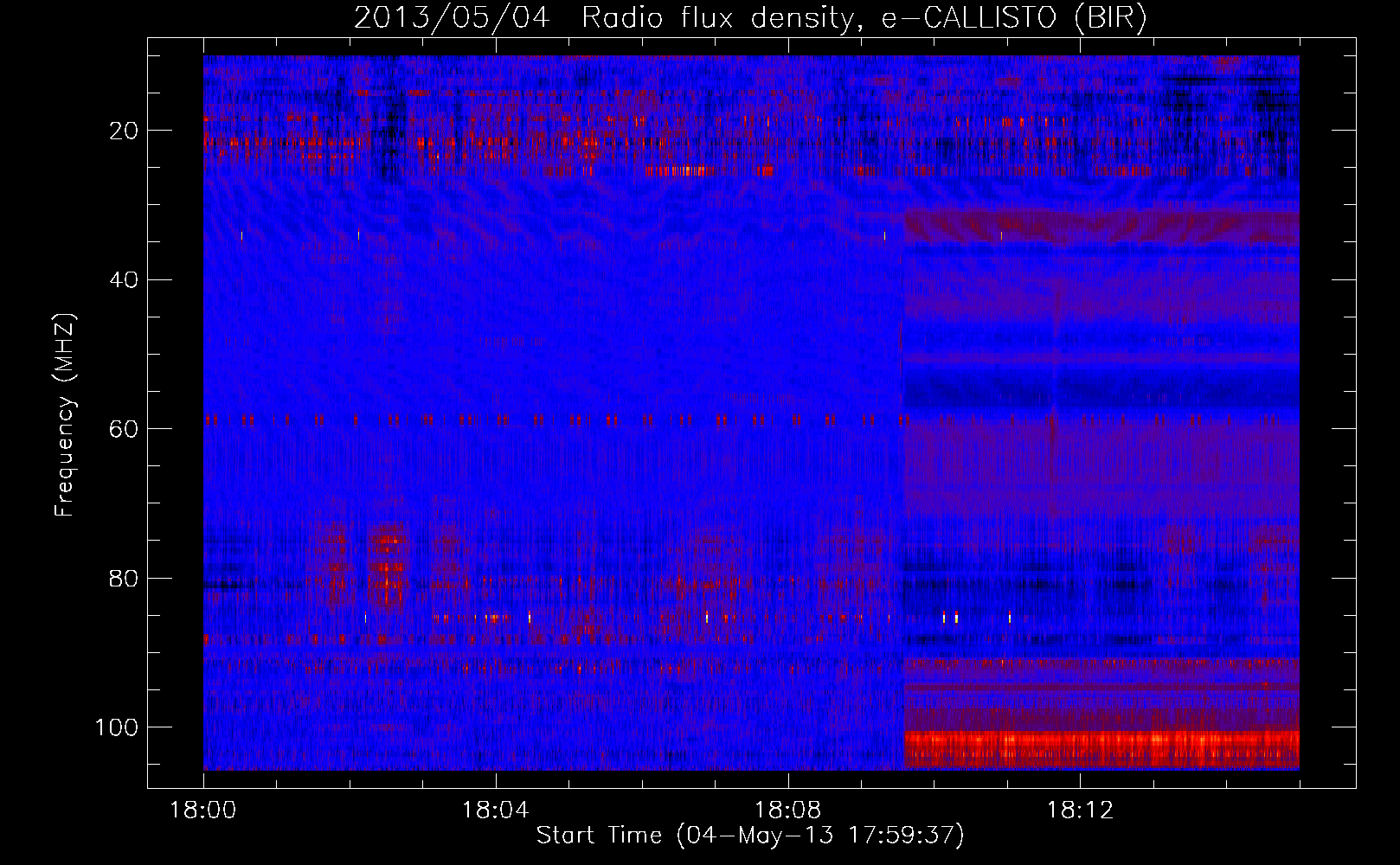Click the 'Frequency (MHZ)' y-axis label
The image size is (1400, 865).
pyautogui.click(x=65, y=414)
